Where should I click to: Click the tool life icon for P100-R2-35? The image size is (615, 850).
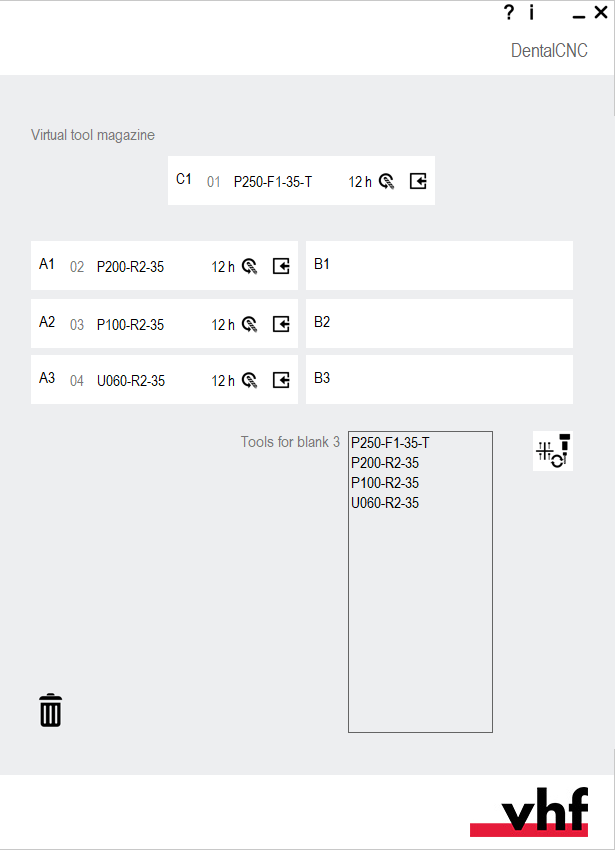click(x=250, y=324)
